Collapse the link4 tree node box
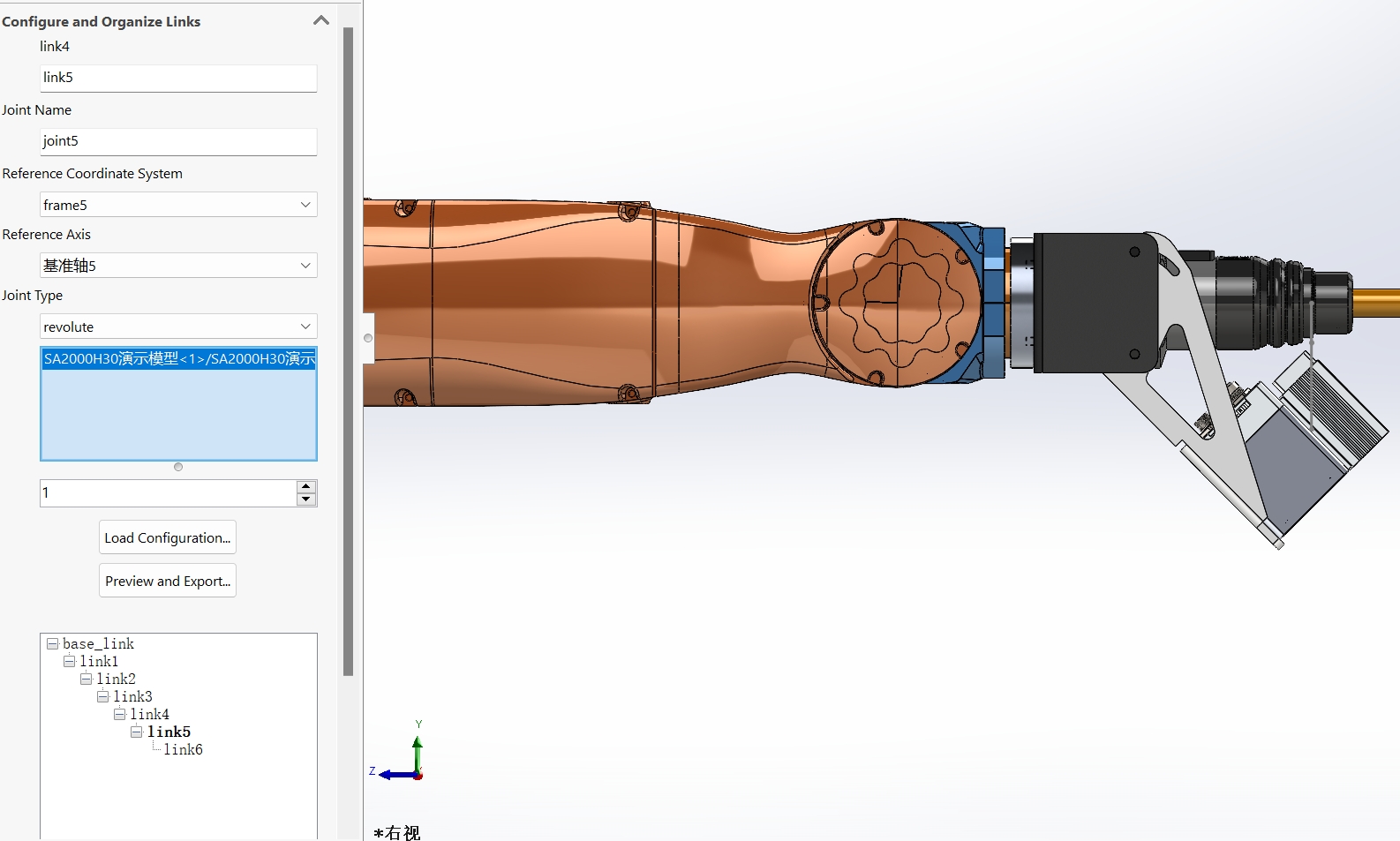 [119, 715]
